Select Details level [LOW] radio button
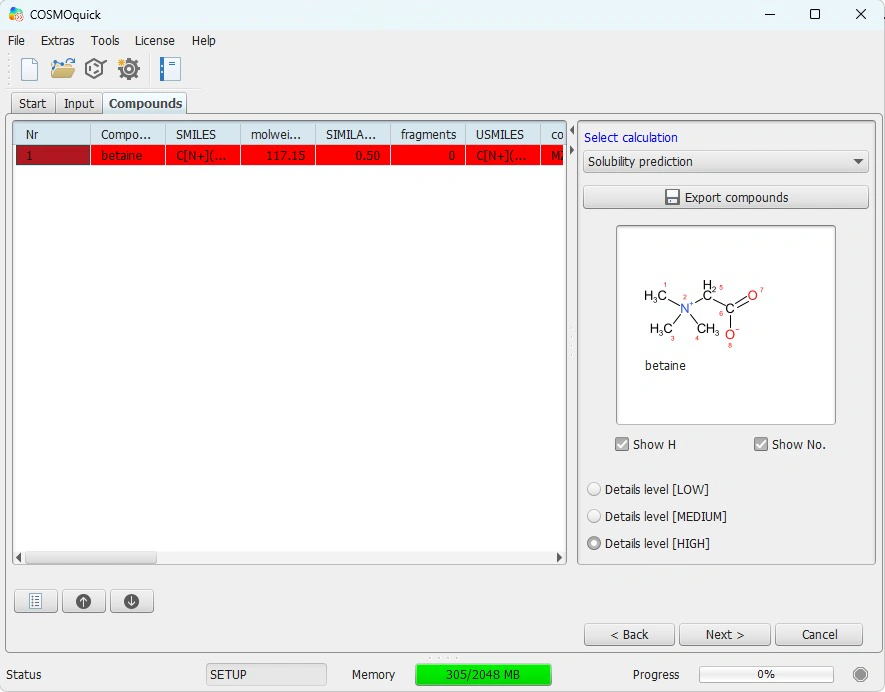885x692 pixels. pyautogui.click(x=594, y=489)
